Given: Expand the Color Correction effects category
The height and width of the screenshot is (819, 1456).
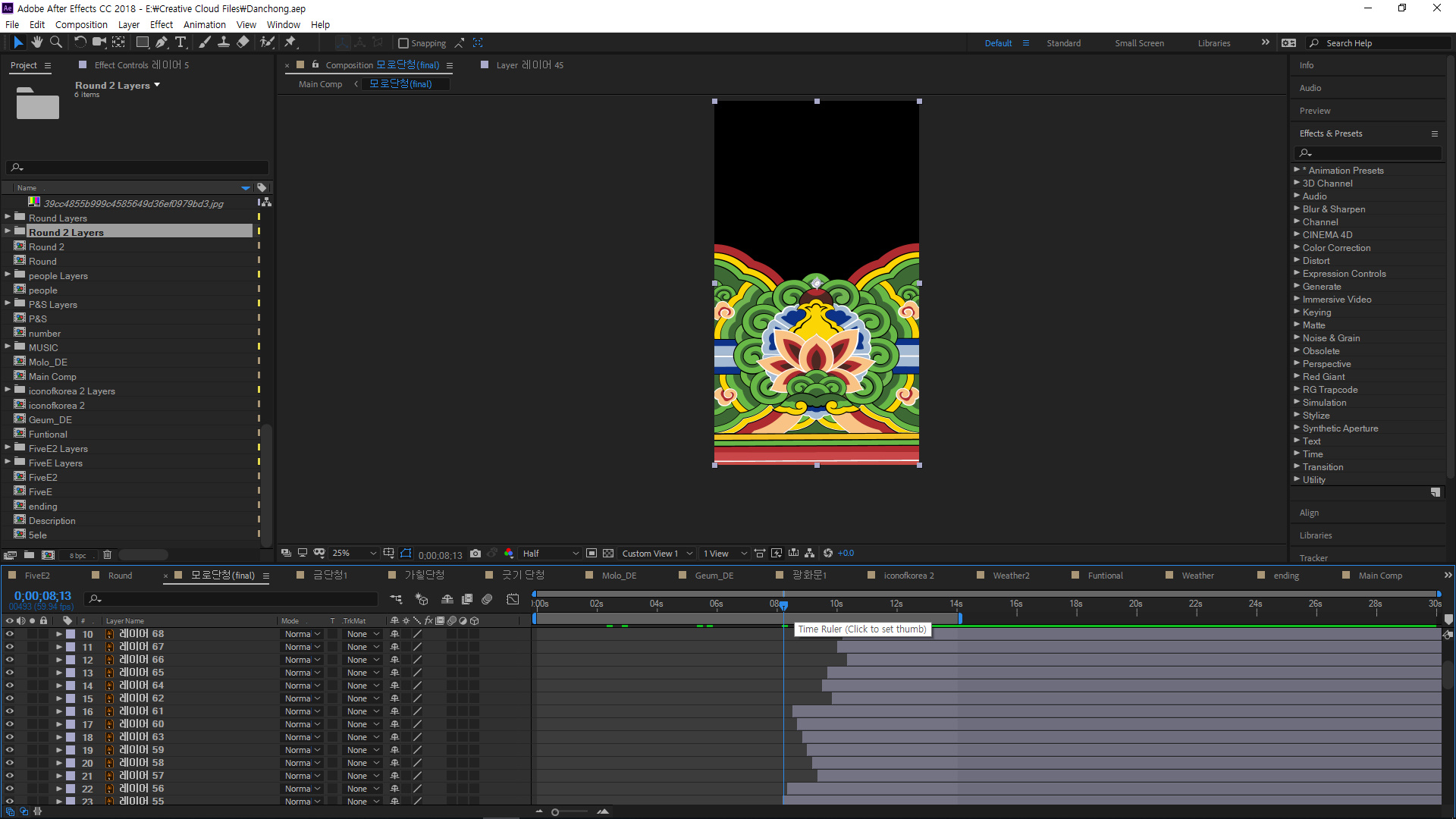Looking at the screenshot, I should click(x=1297, y=248).
